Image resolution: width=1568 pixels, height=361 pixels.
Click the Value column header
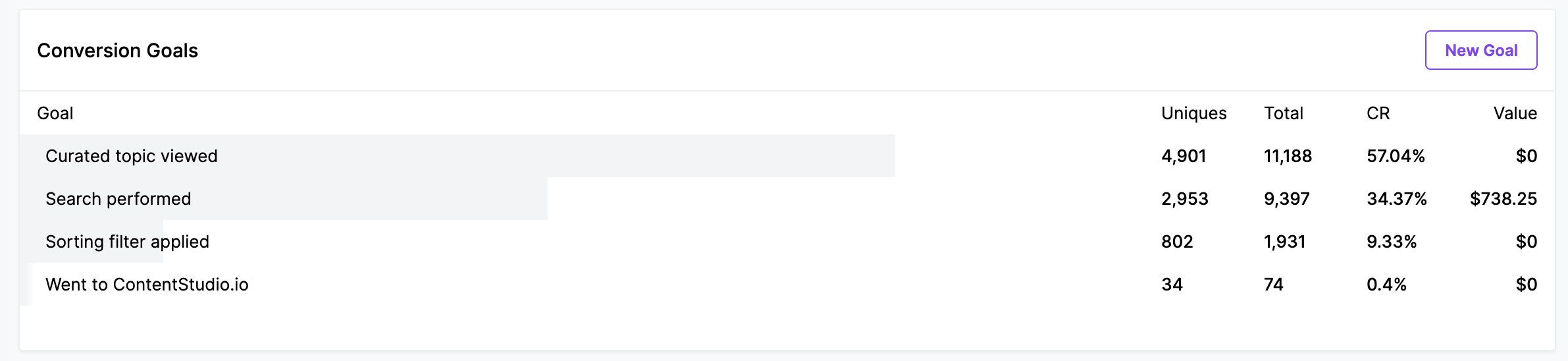pos(1515,113)
